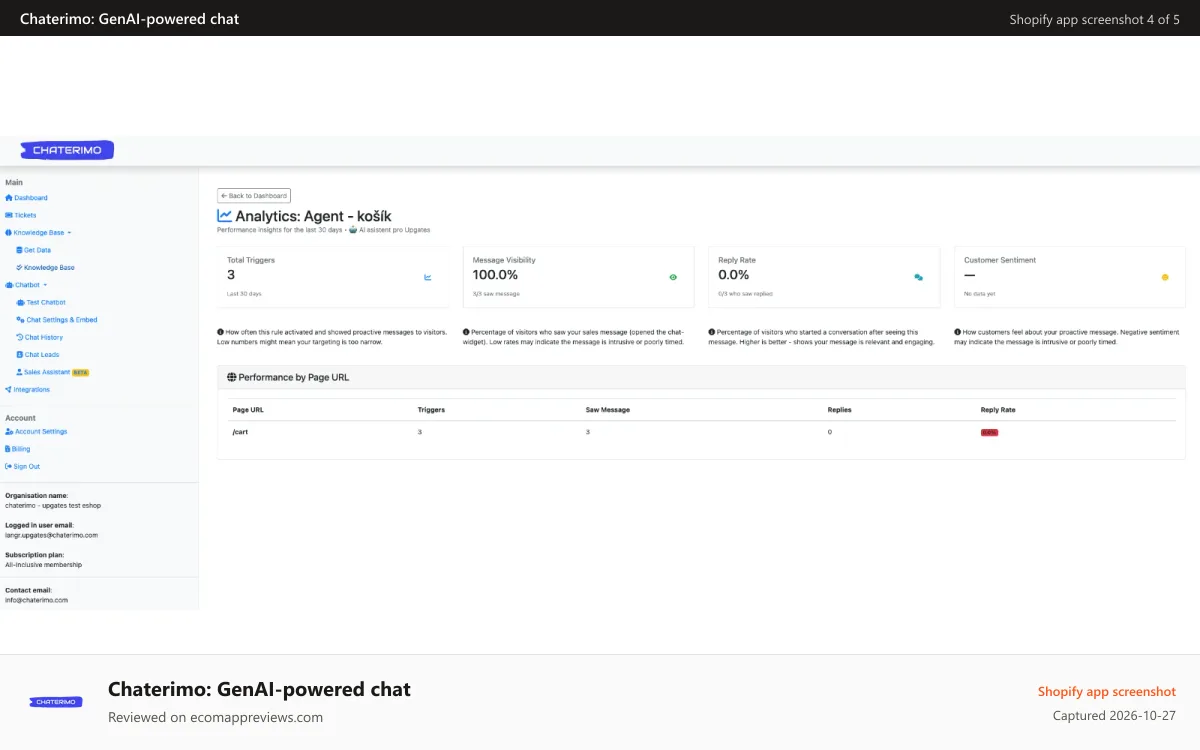Collapse the Chatbot section caret
Viewport: 1200px width, 750px height.
pos(45,285)
